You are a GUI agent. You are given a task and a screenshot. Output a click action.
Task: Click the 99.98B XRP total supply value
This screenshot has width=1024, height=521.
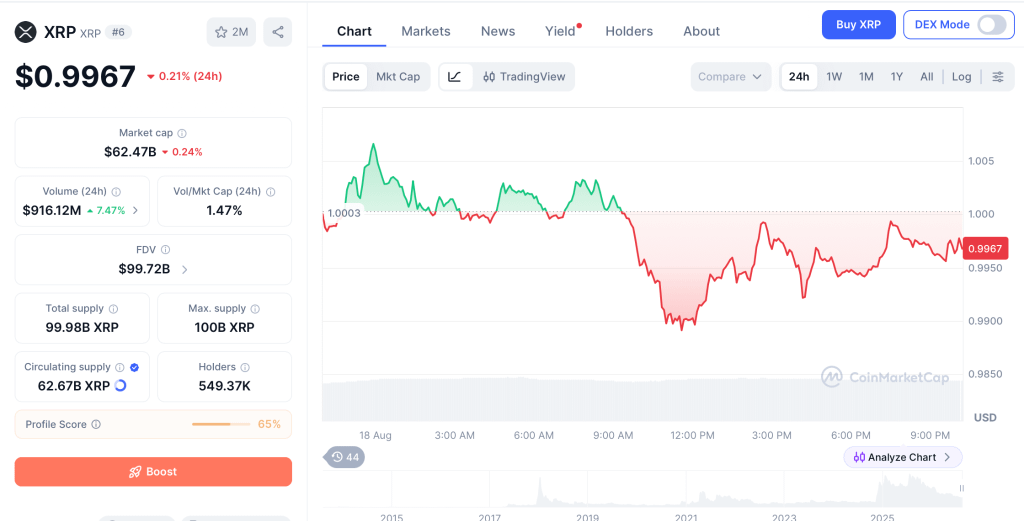pyautogui.click(x=82, y=328)
